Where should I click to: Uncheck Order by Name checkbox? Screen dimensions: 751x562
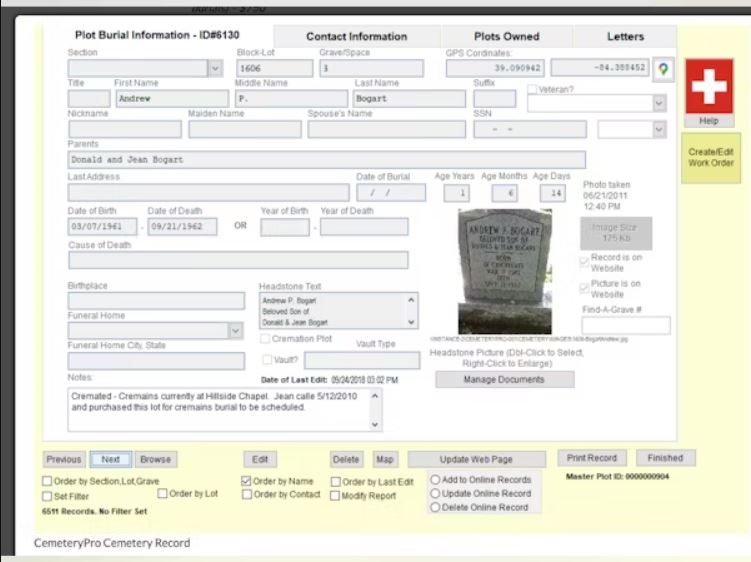[x=246, y=481]
